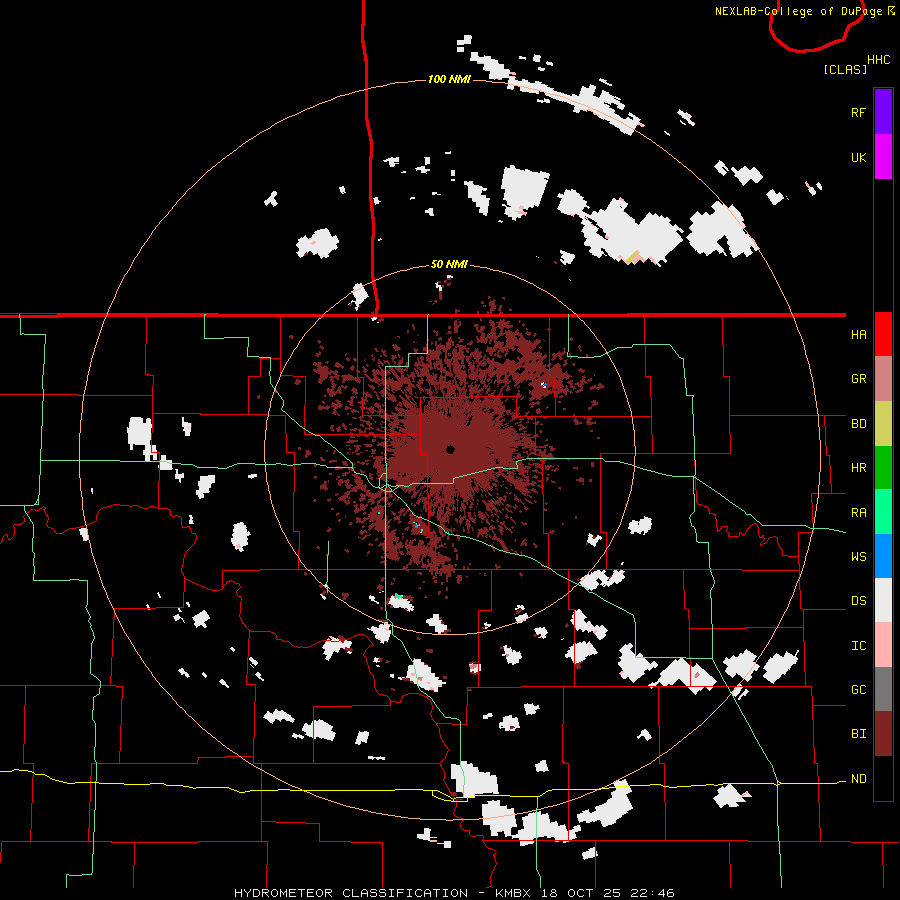Click the [CLAS] label
Viewport: 900px width, 900px height.
click(845, 69)
